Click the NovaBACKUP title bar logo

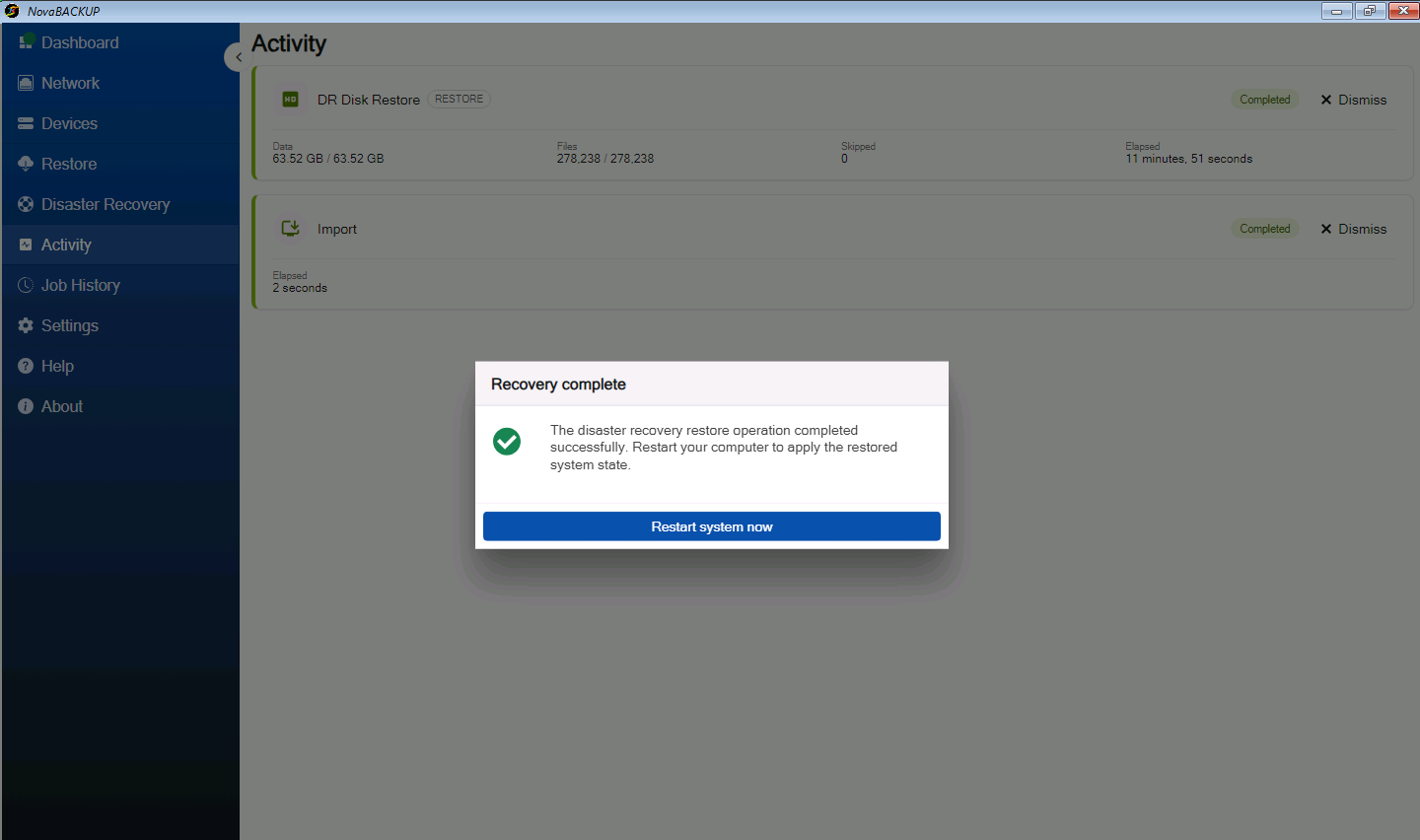pyautogui.click(x=12, y=11)
